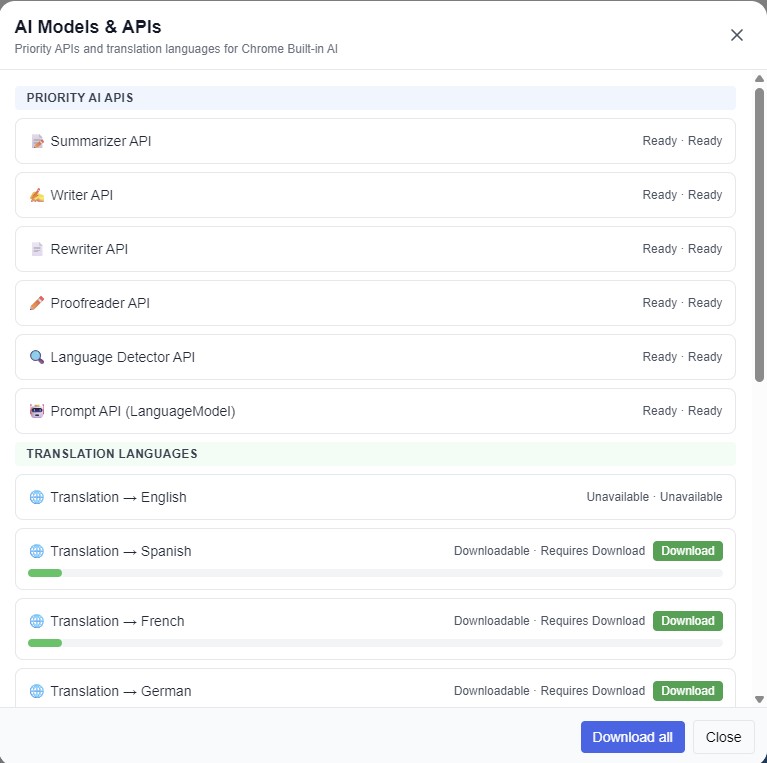Select the Proofreader API label

[x=100, y=303]
